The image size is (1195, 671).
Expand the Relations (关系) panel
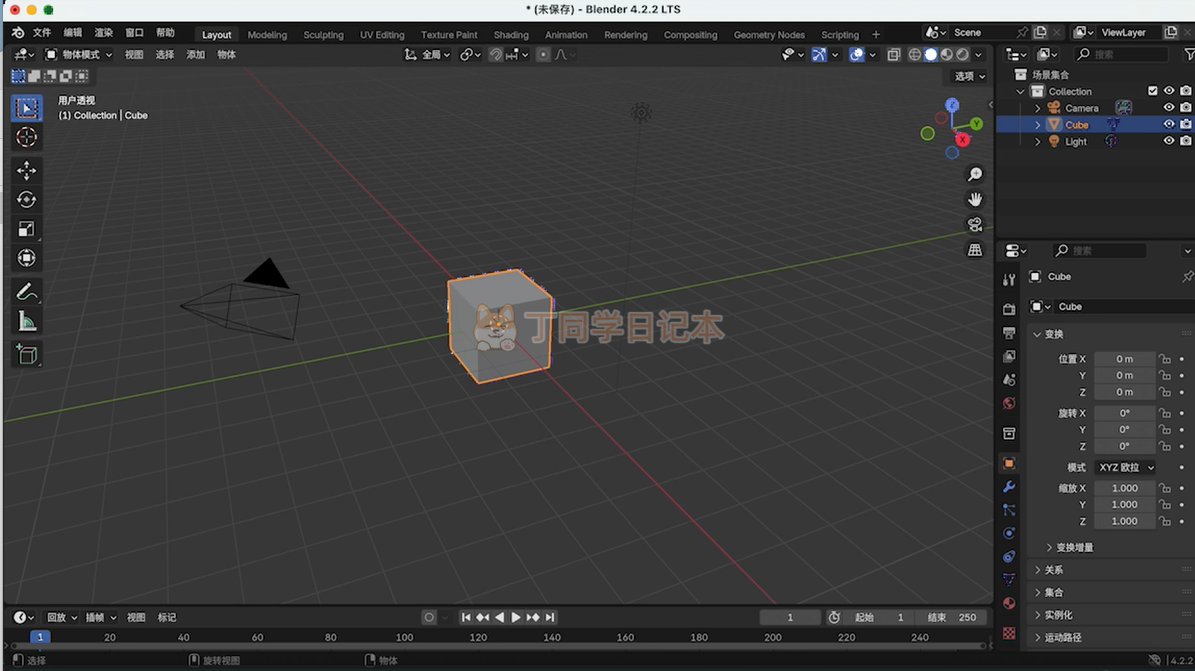pos(1053,570)
